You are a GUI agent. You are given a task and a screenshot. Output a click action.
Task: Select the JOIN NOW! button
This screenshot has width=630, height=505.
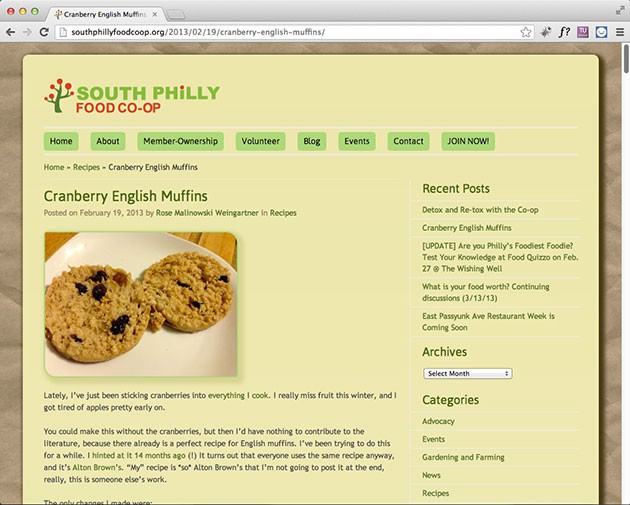tap(468, 141)
